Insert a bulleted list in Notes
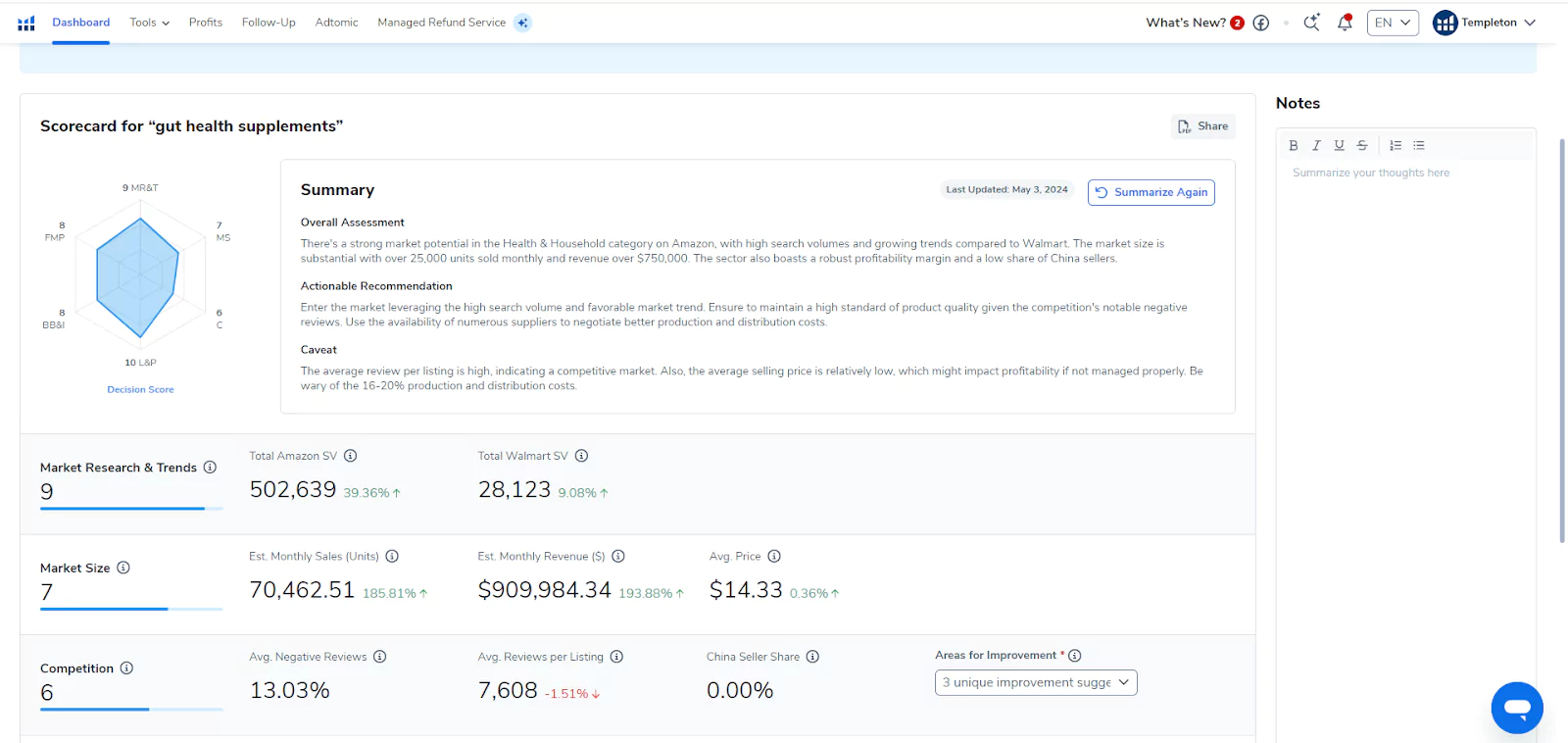1568x743 pixels. (x=1418, y=145)
